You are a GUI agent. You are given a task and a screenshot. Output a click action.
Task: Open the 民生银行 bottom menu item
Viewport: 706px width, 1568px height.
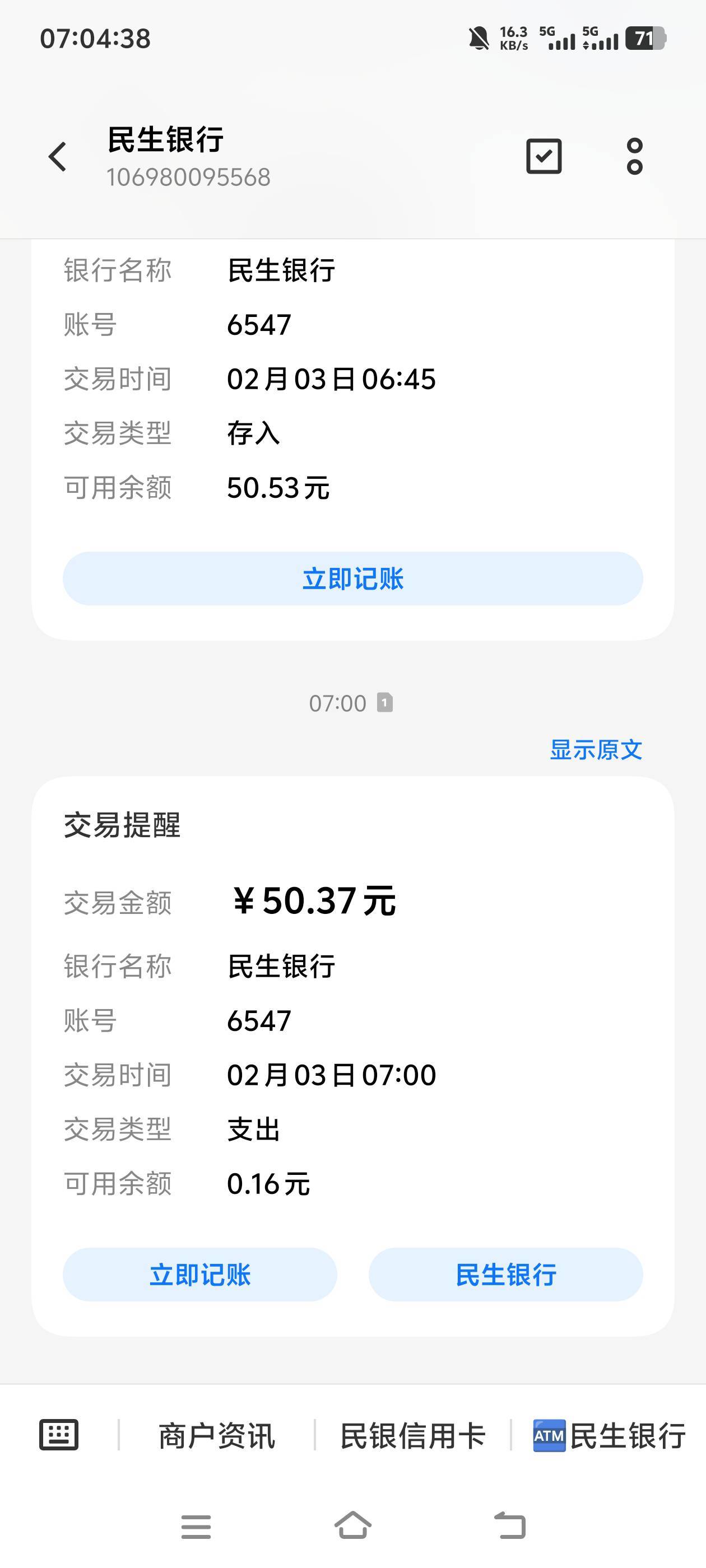point(628,1436)
